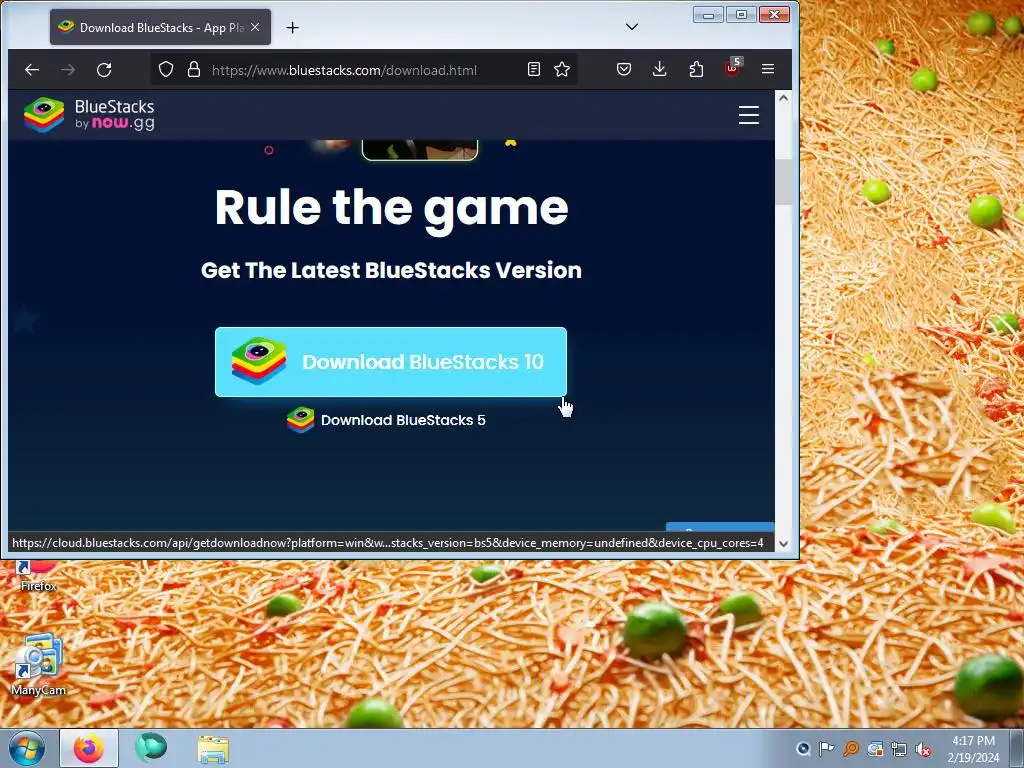Screen dimensions: 1024x768
Task: Click the vertical scrollbar thumb
Action: coord(784,182)
